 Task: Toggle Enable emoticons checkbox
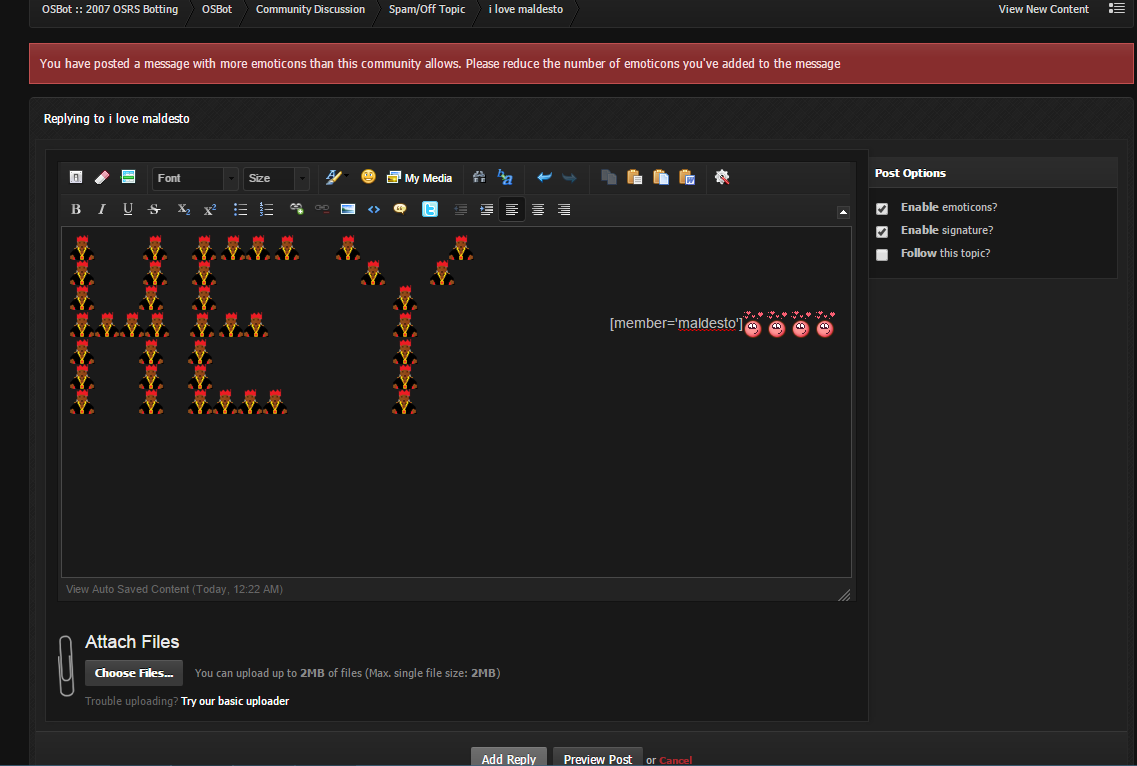(882, 209)
